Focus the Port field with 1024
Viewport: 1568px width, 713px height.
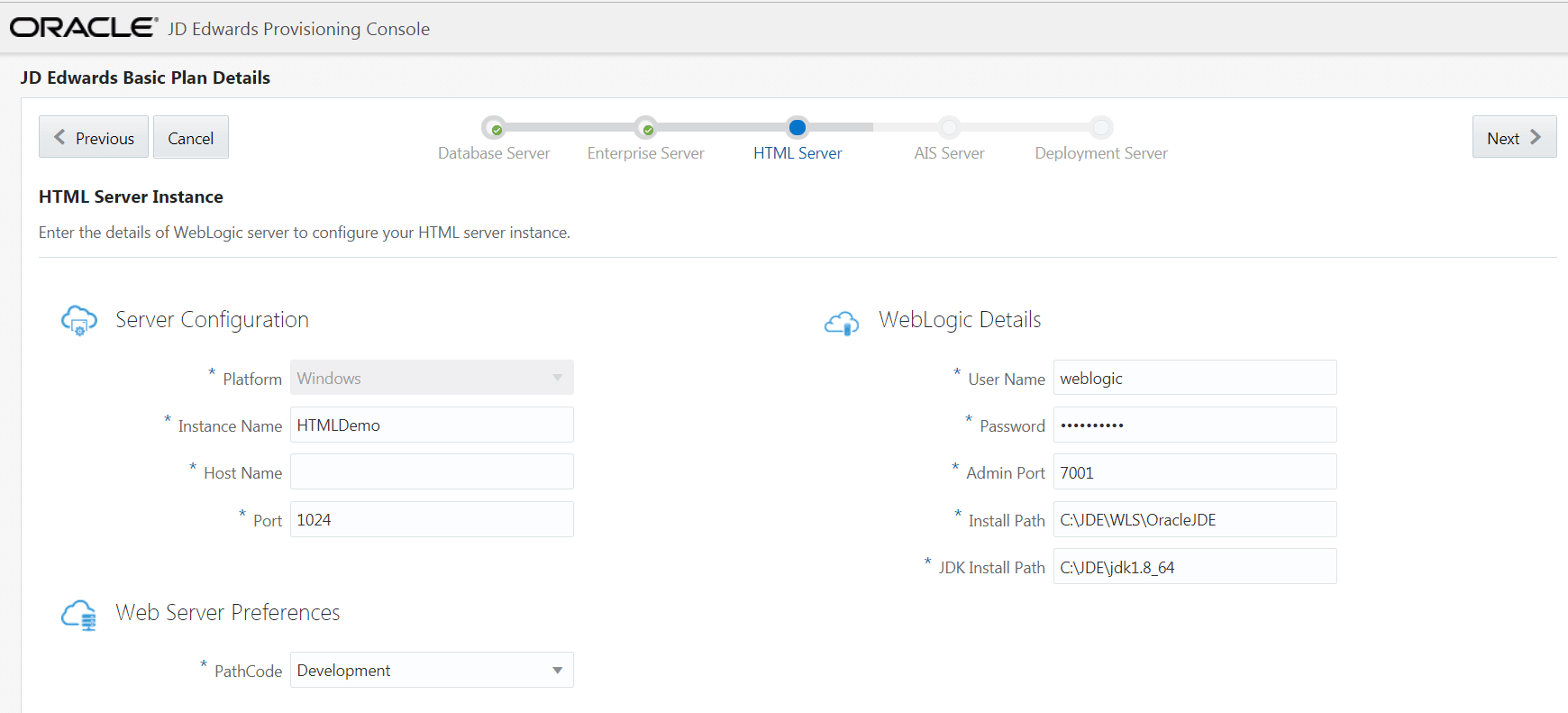coord(432,519)
